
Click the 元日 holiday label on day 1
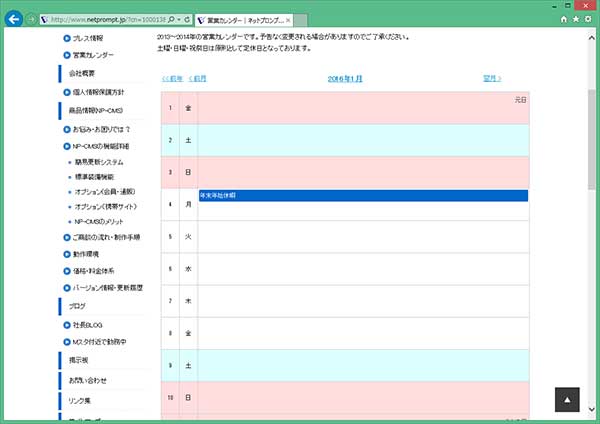[x=520, y=100]
